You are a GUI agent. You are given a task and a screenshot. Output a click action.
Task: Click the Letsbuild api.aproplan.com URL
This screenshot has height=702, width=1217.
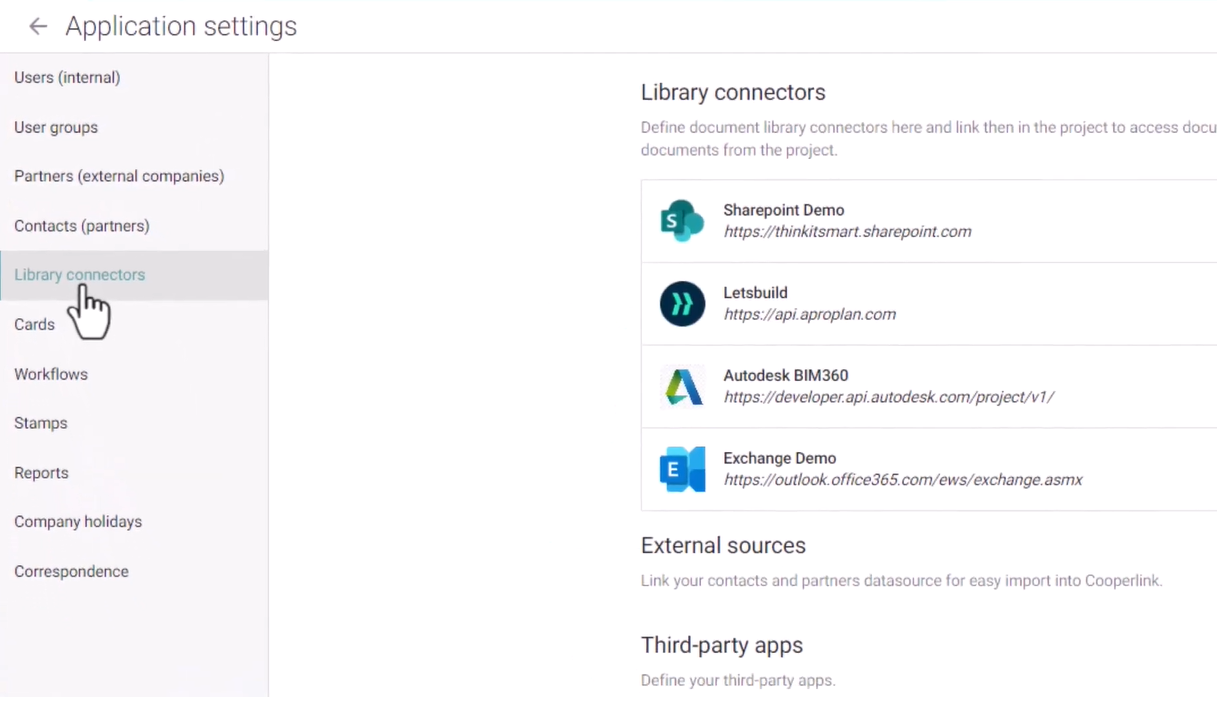(x=809, y=315)
